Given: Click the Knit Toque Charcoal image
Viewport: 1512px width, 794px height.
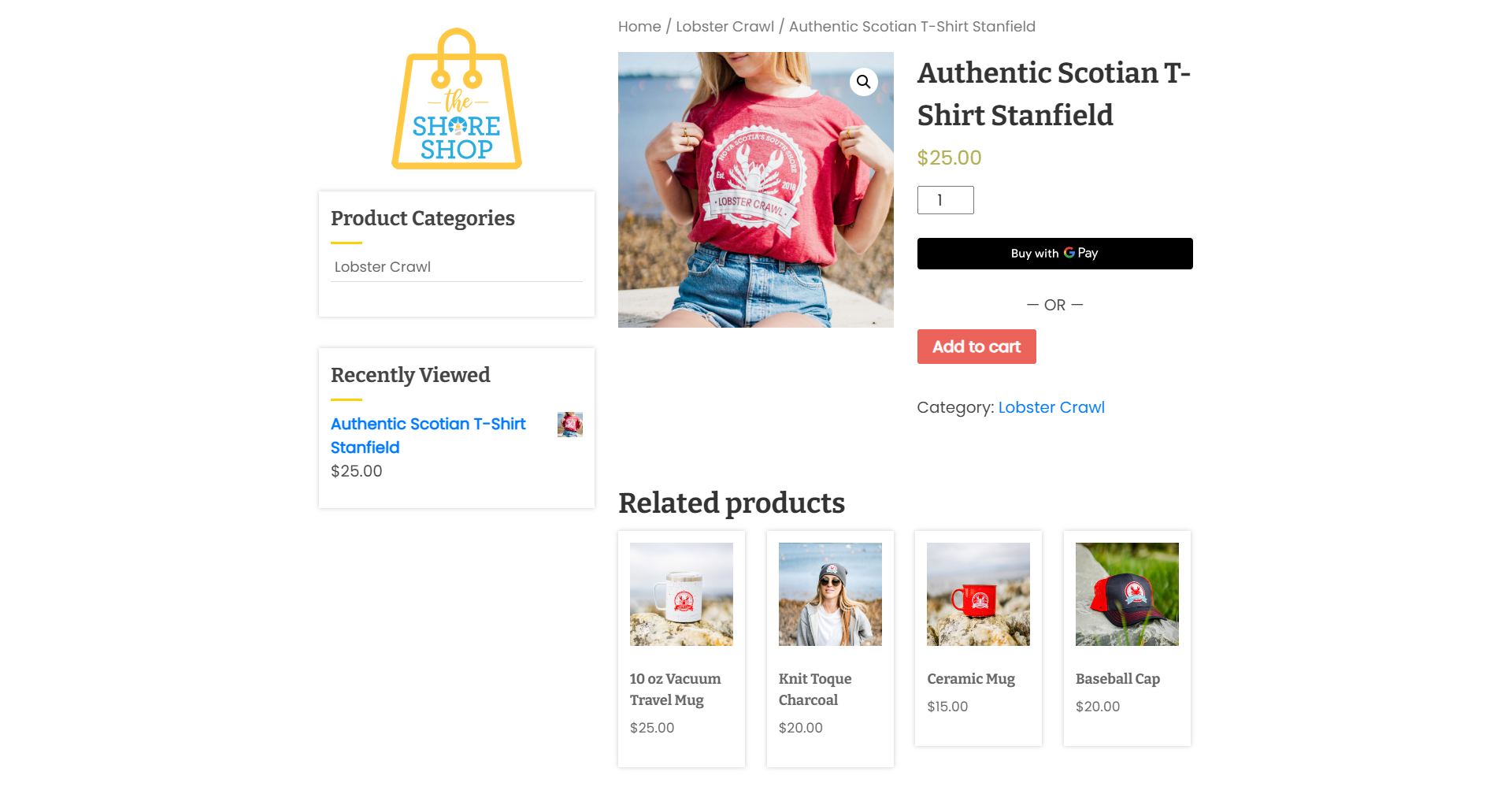Looking at the screenshot, I should [x=830, y=594].
